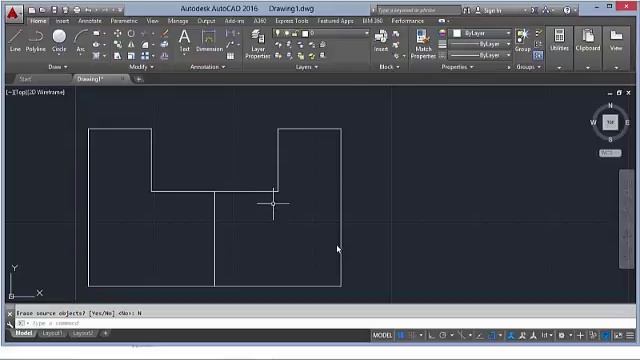
Task: Click the Help question mark icon
Action: click(567, 10)
